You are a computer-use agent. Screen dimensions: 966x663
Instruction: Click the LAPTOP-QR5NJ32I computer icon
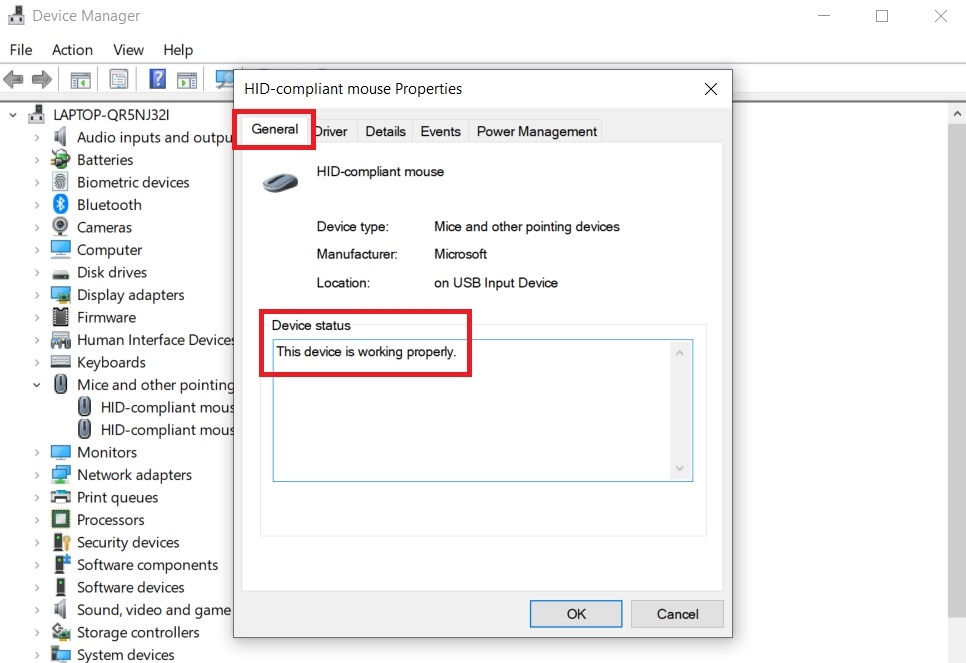pos(37,115)
